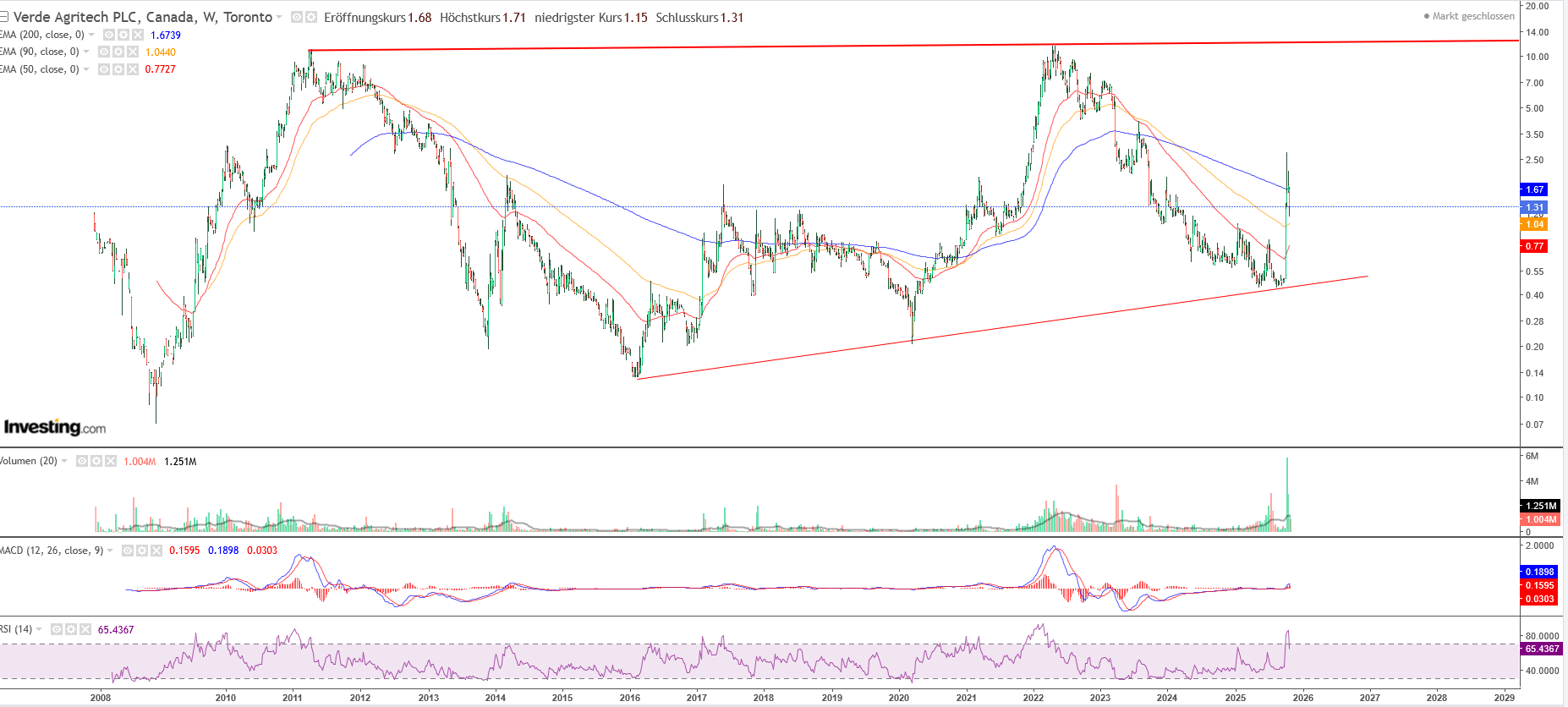Click the Investing.com logo link
Image resolution: width=1568 pixels, height=707 pixels.
point(55,427)
